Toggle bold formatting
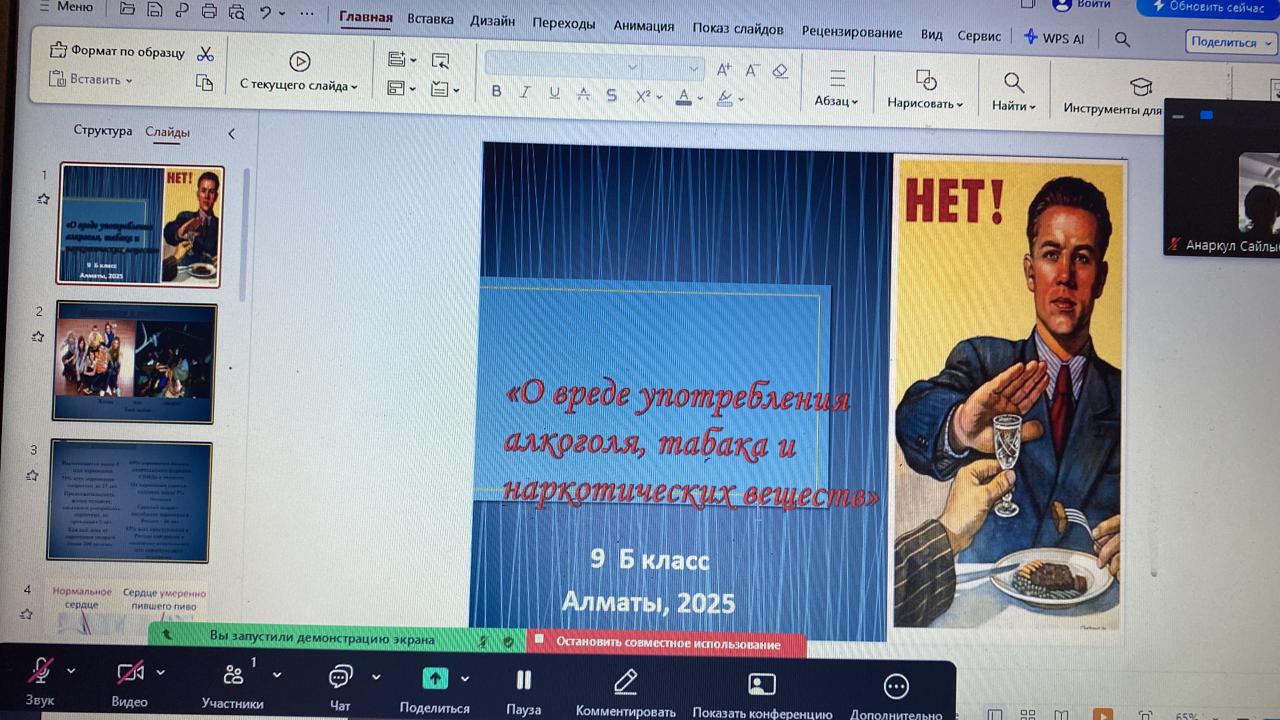1280x720 pixels. click(x=496, y=92)
